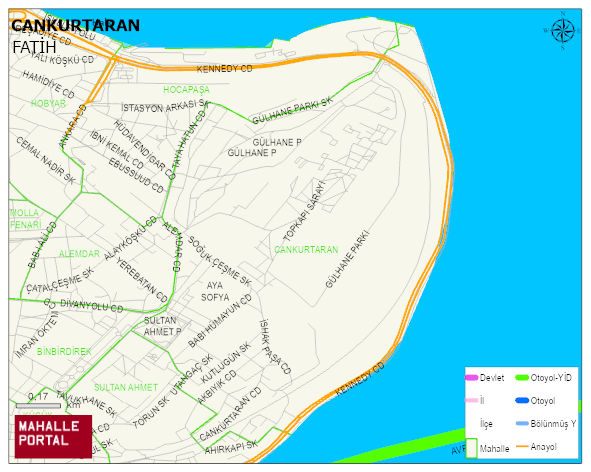Click the AKBIYIK CD label
This screenshot has width=591, height=472.
(x=217, y=387)
